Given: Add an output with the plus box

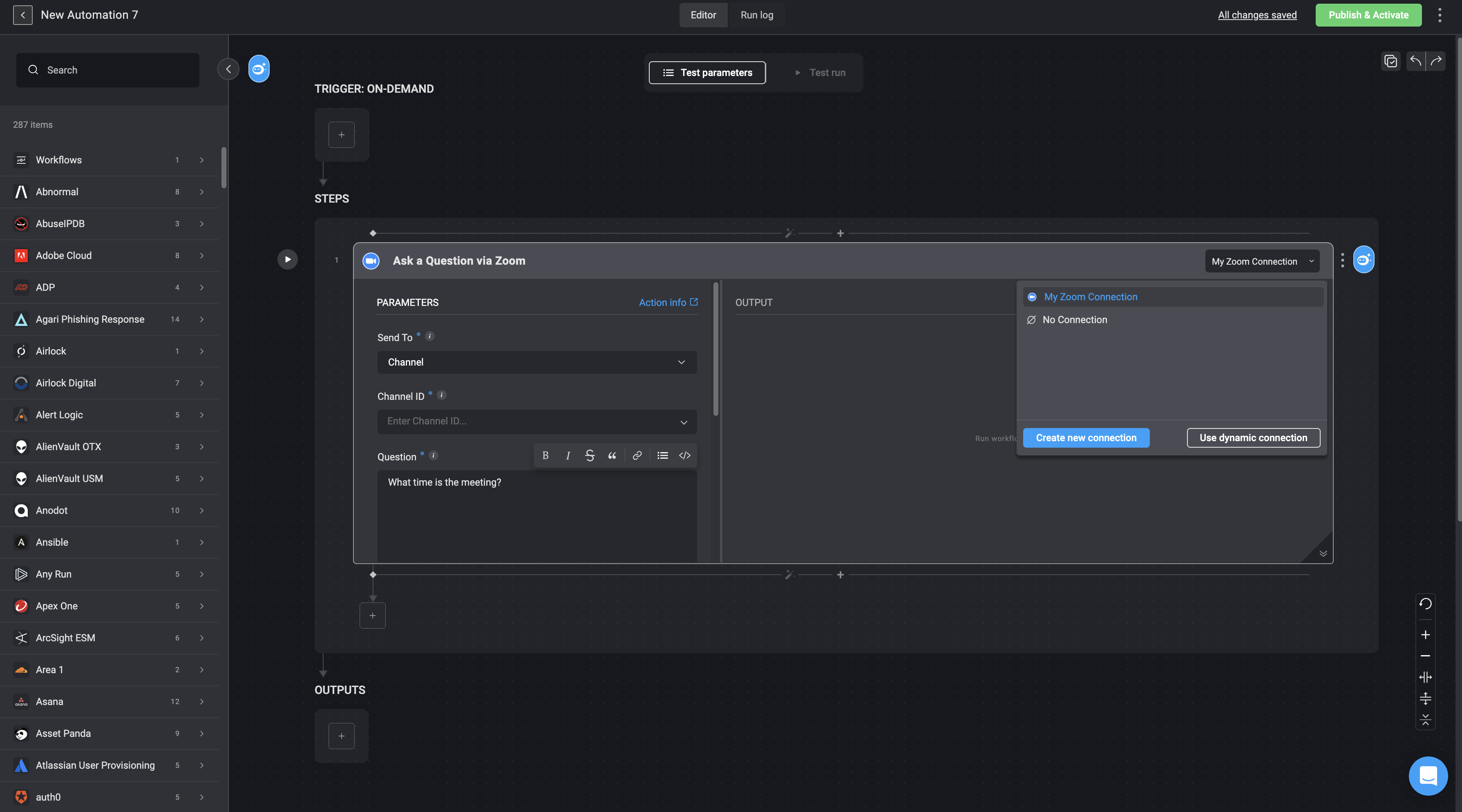Looking at the screenshot, I should pos(342,736).
